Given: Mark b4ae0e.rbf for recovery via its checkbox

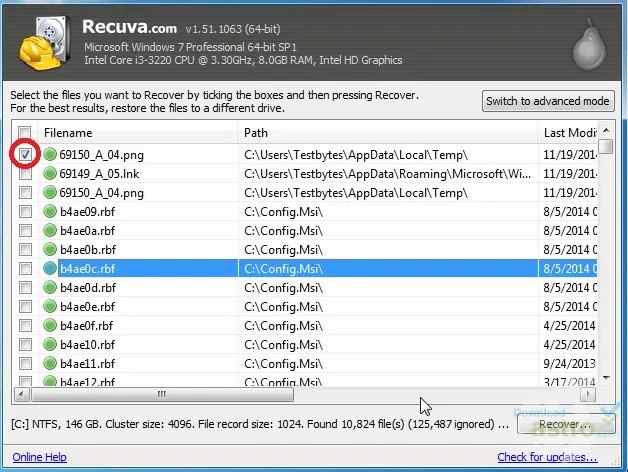Looking at the screenshot, I should [x=25, y=306].
